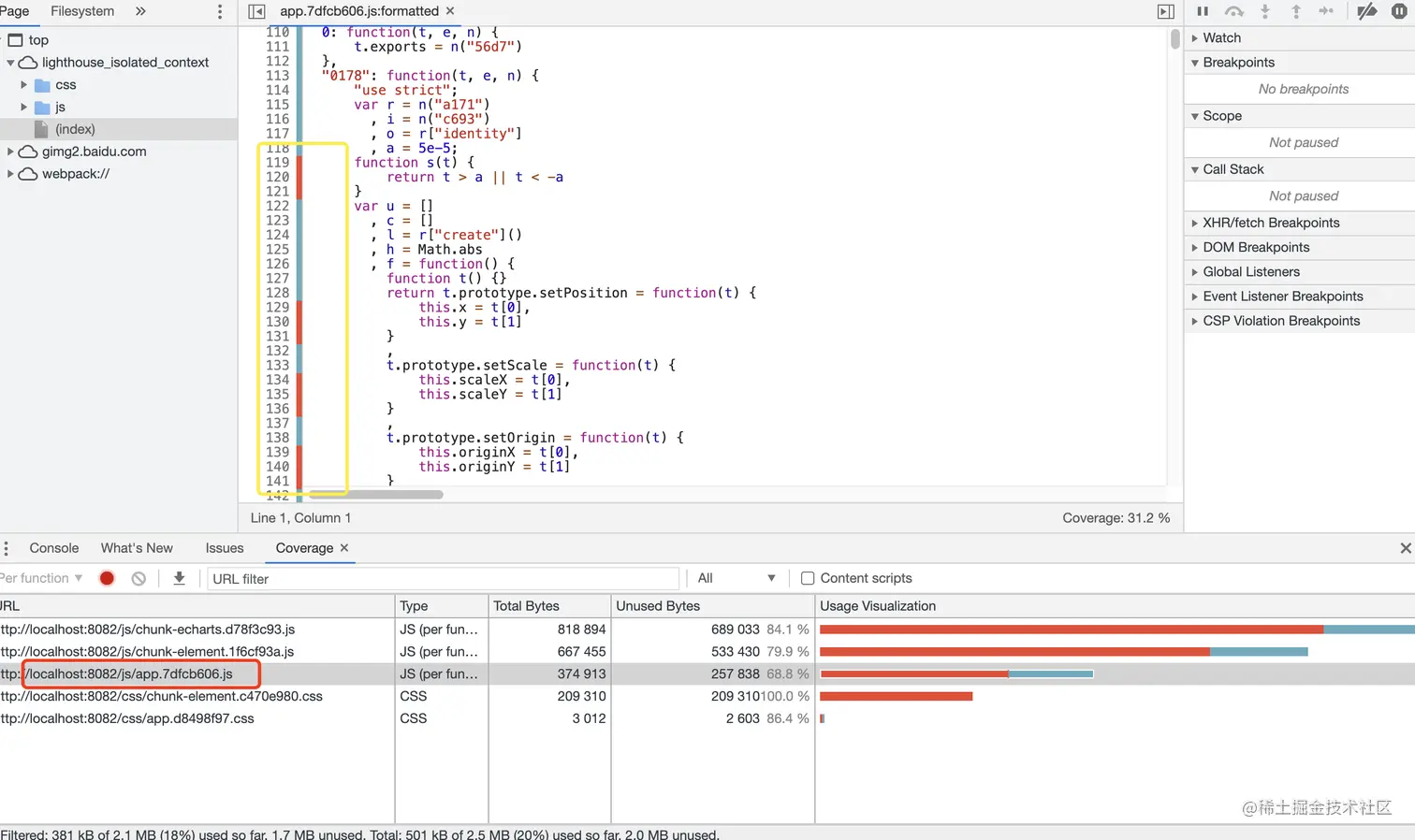1415x840 pixels.
Task: Click the more tabs chevron next to Filesystem
Action: tap(140, 11)
